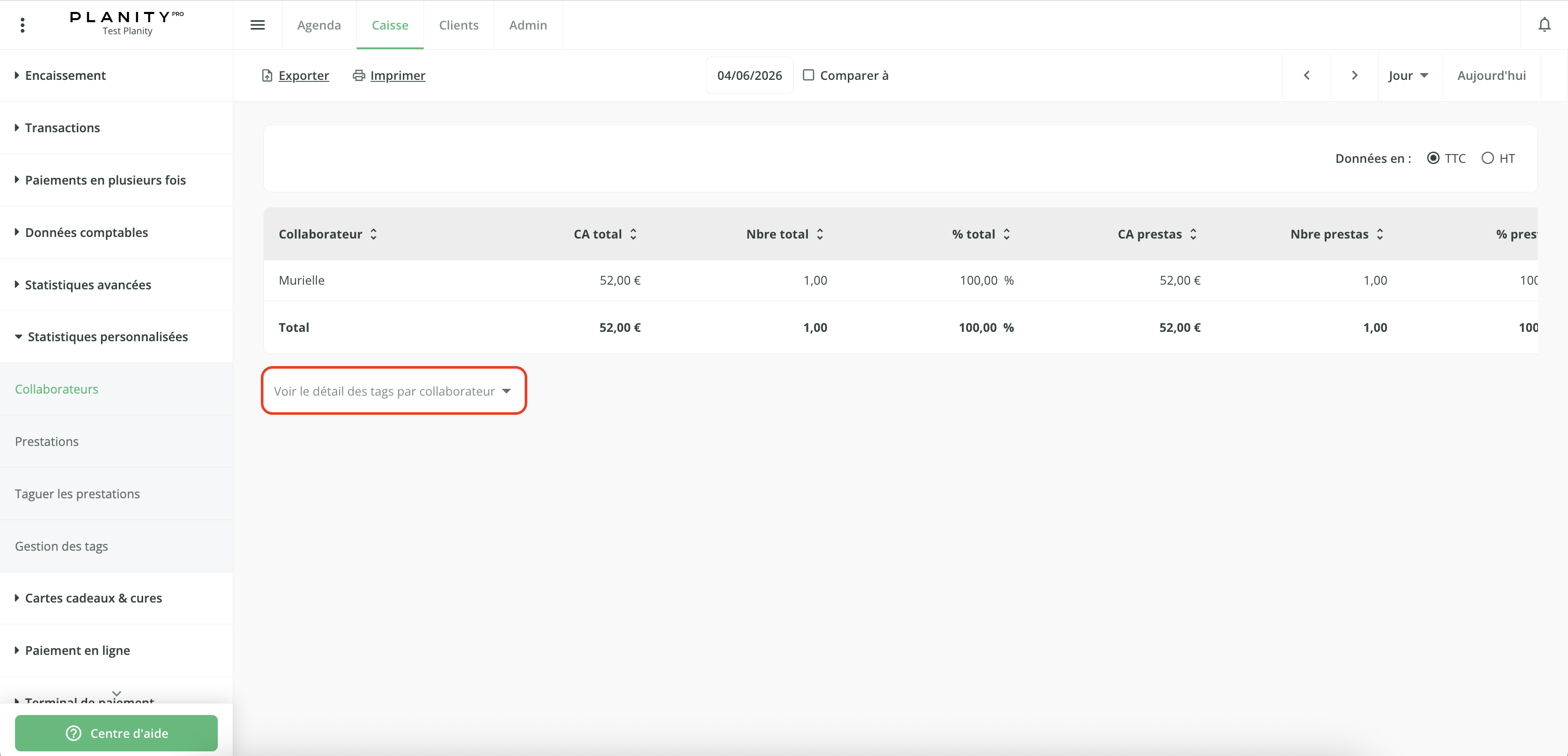Collapse Statistiques personnalisées section
This screenshot has width=1568, height=756.
(116, 337)
